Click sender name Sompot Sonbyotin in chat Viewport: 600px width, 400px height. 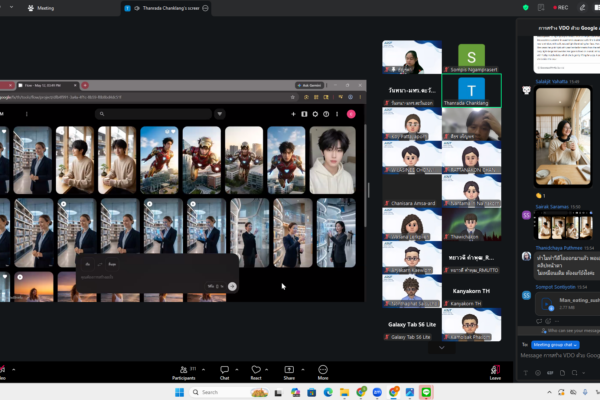pos(555,287)
